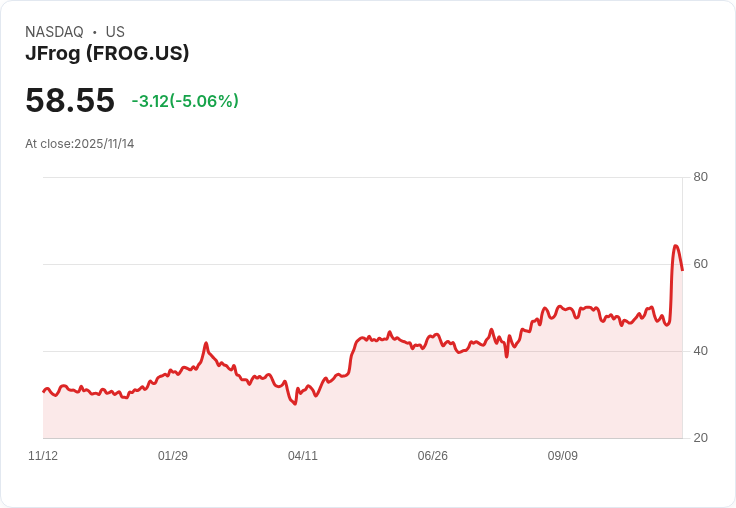Screen dimensions: 736x508
Task: Click the February spike on the price line
Action: 206,343
